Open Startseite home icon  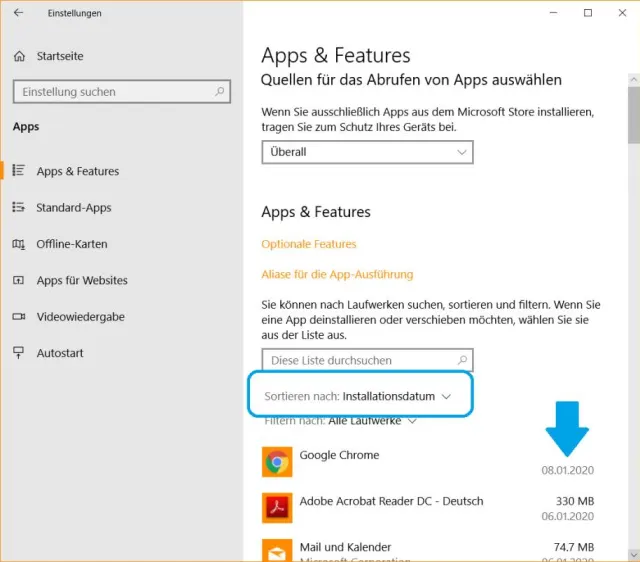point(18,56)
